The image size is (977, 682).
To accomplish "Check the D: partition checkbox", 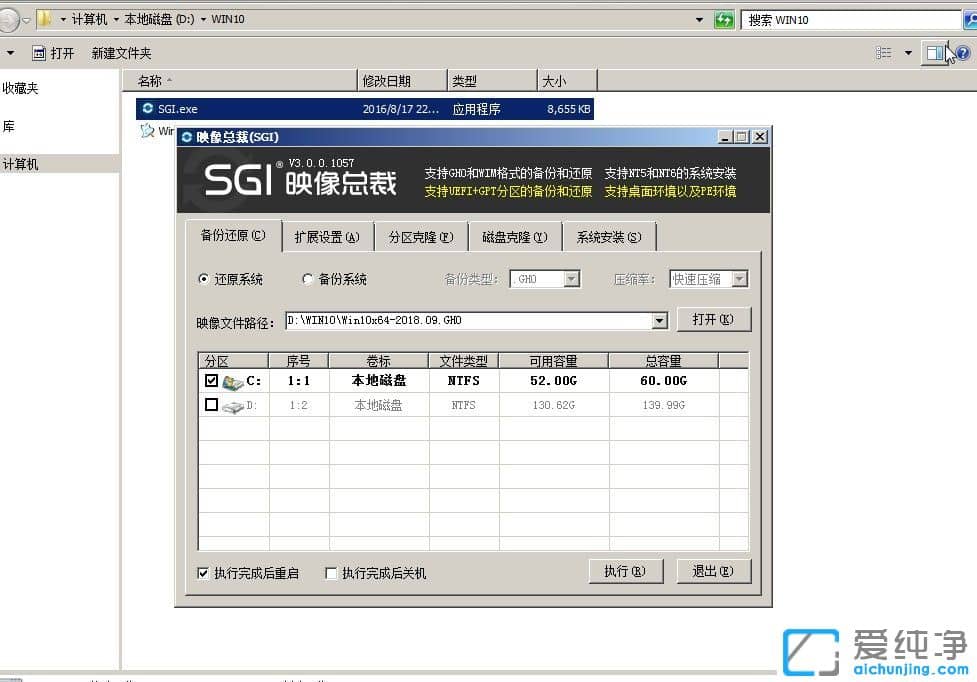I will [213, 404].
